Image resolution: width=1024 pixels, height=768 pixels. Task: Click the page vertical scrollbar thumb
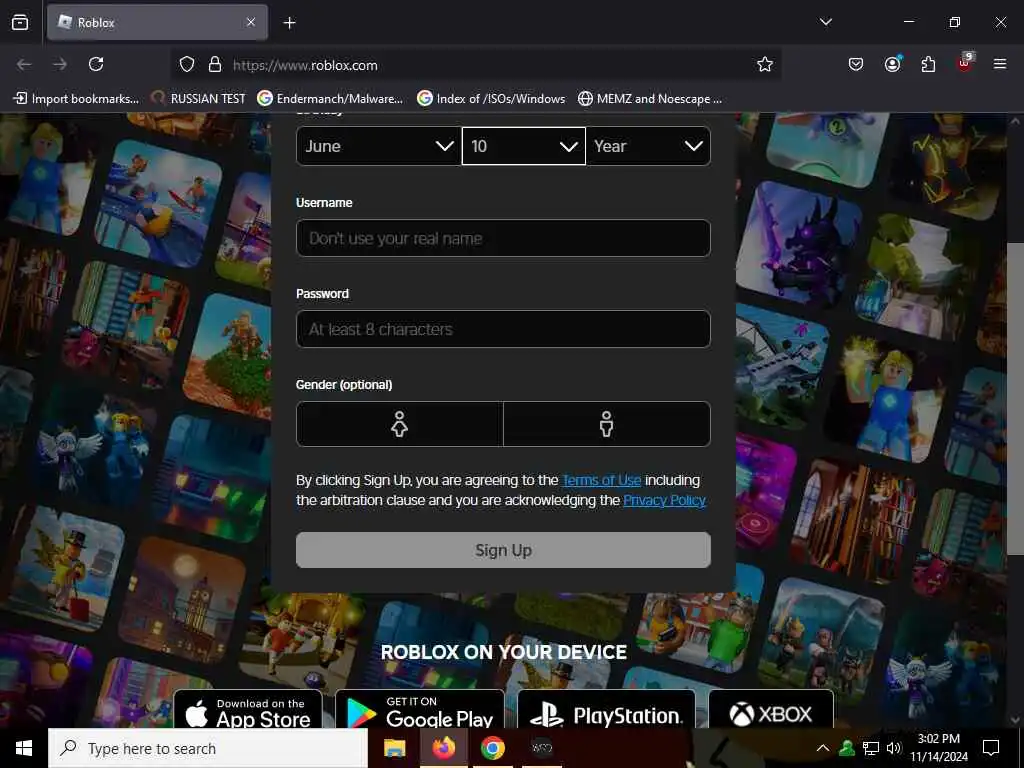click(x=1015, y=398)
